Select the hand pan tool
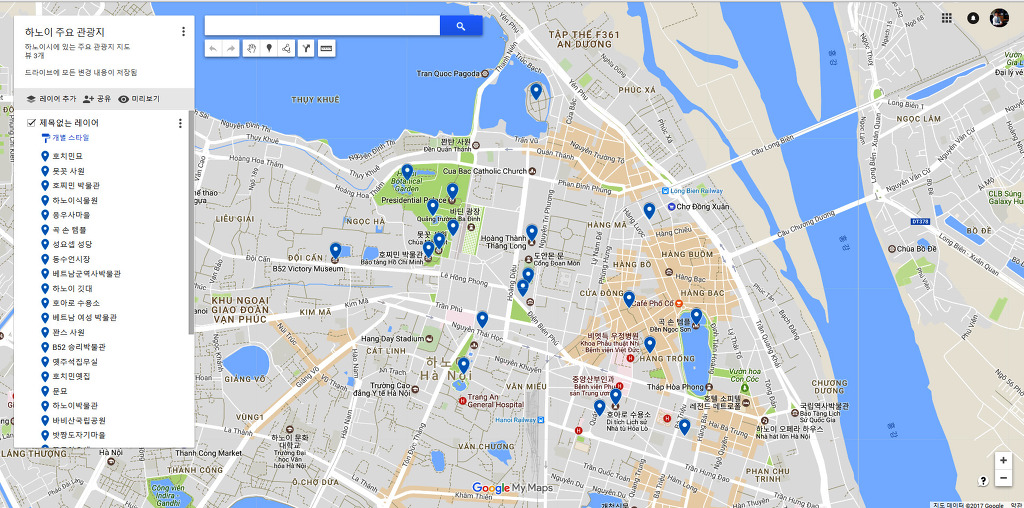 pos(252,48)
